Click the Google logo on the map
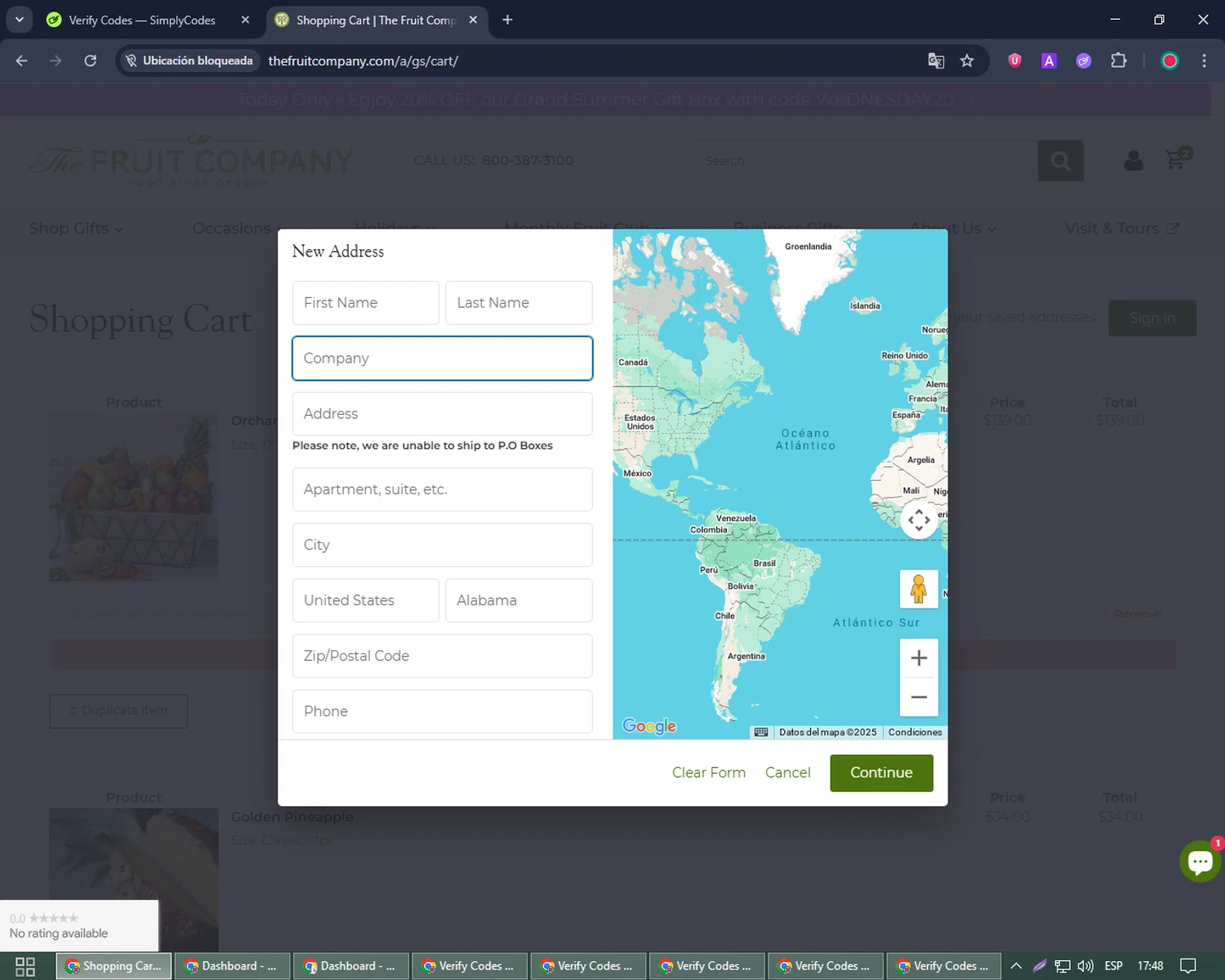The image size is (1225, 980). click(x=649, y=726)
